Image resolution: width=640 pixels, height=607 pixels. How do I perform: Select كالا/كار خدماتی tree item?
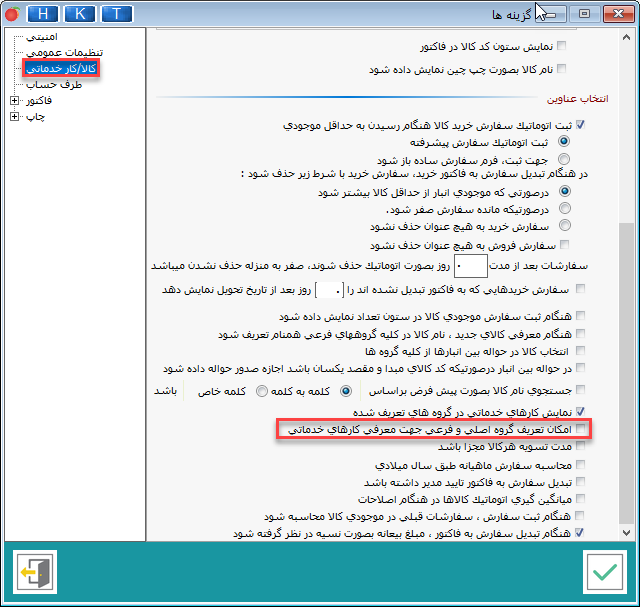coord(61,69)
